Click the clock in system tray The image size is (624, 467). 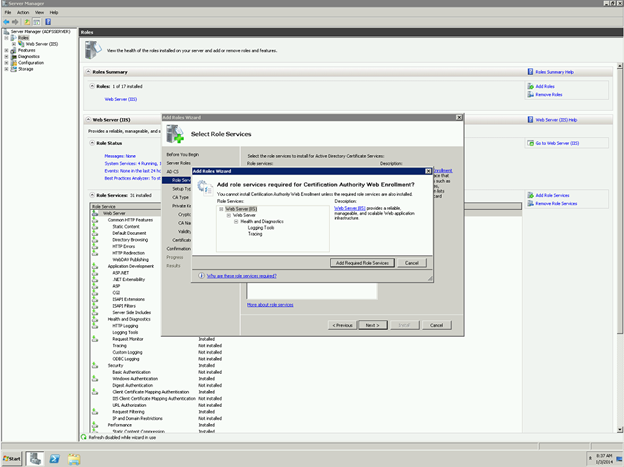tap(604, 459)
